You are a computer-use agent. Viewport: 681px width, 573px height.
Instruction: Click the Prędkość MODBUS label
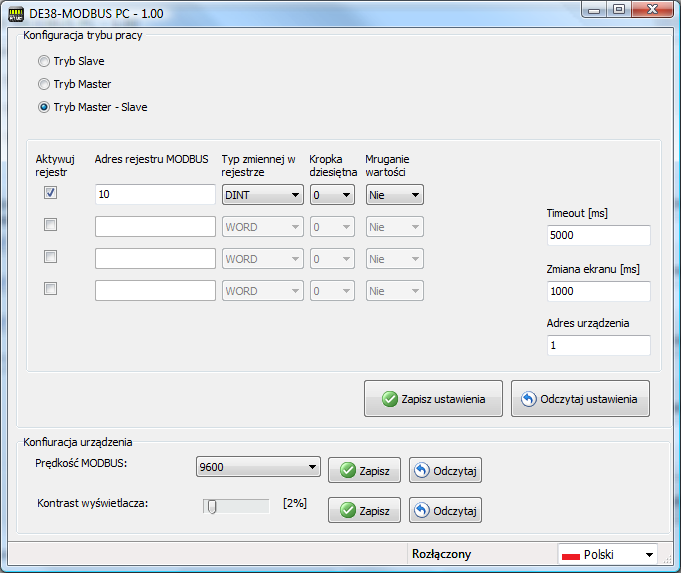tap(81, 464)
